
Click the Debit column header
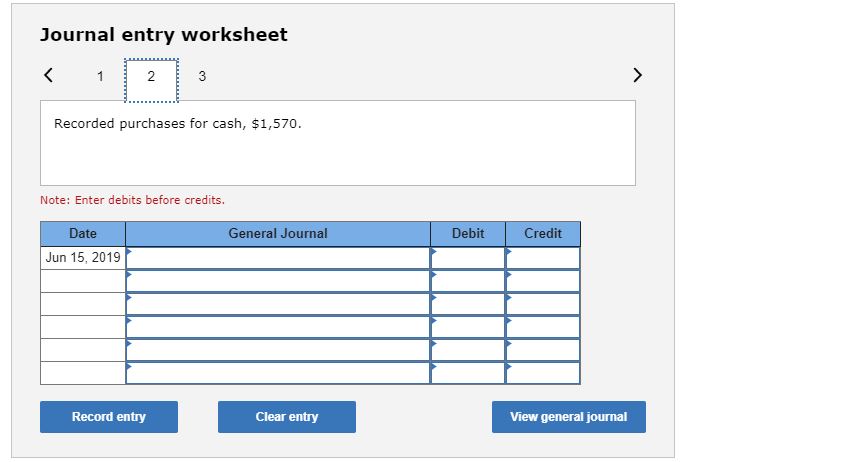click(x=468, y=233)
